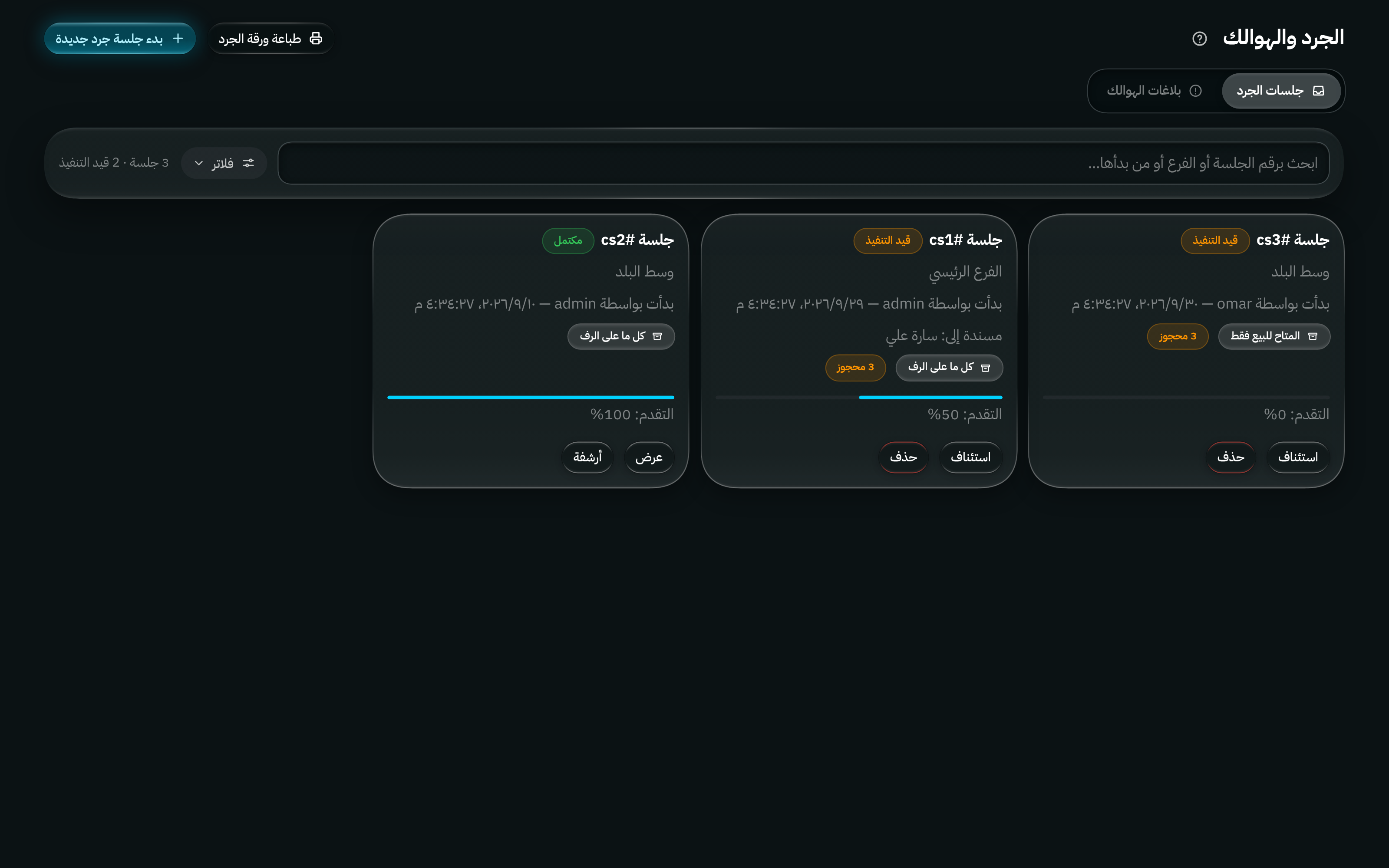The height and width of the screenshot is (868, 1389).
Task: Focus the session search input field
Action: click(x=803, y=163)
